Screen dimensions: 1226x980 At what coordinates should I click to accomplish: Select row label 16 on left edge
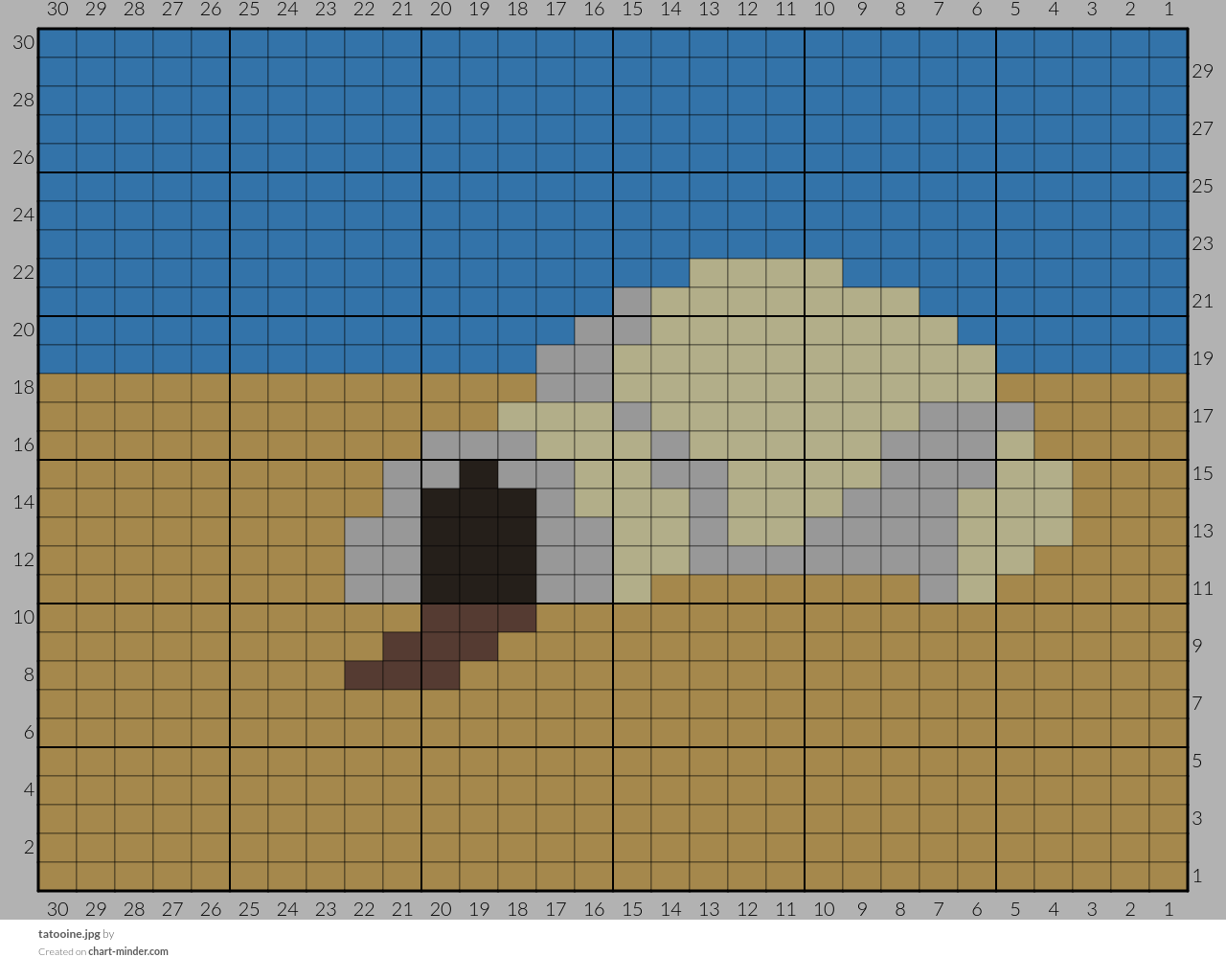[24, 444]
